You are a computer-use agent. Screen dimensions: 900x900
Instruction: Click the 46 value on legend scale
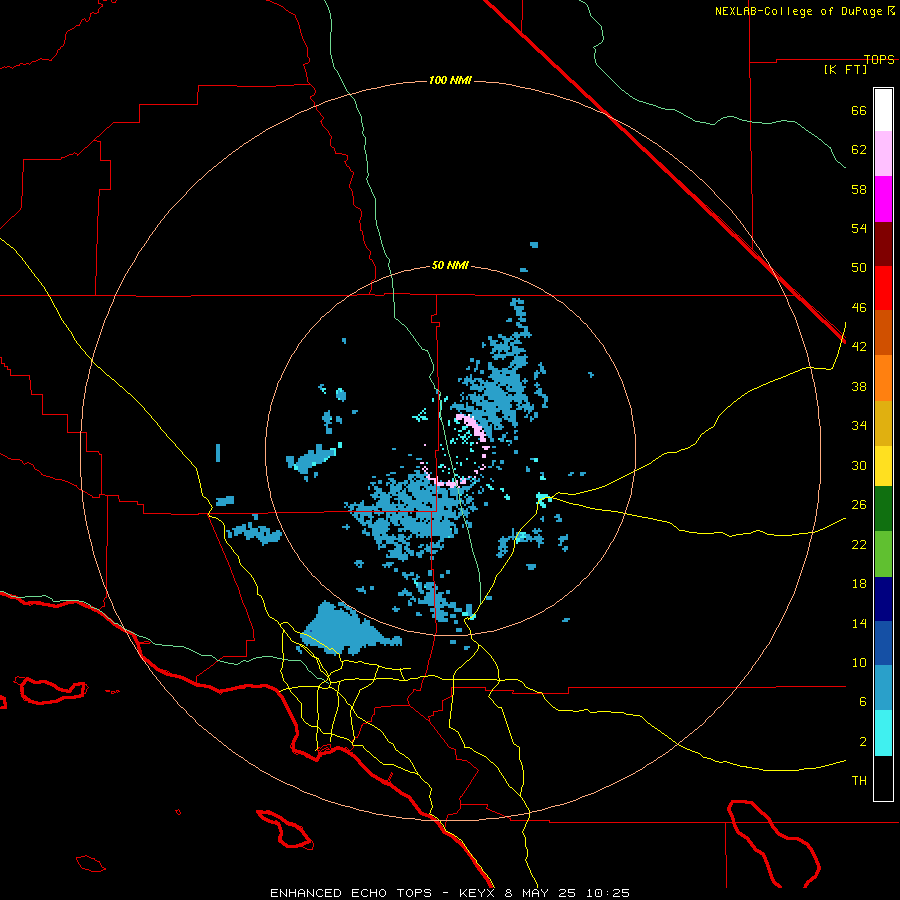tap(859, 307)
